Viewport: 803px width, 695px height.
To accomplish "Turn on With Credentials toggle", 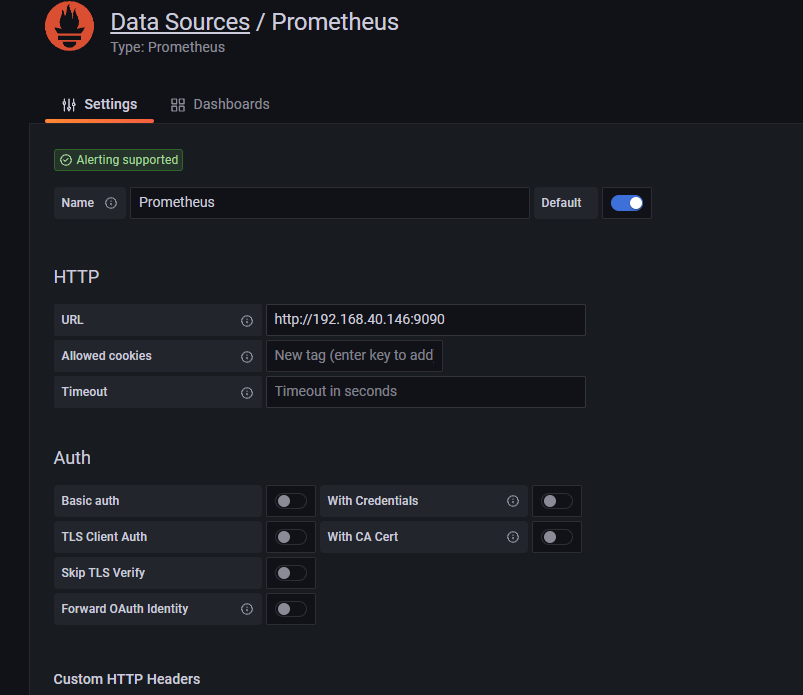I will [557, 501].
